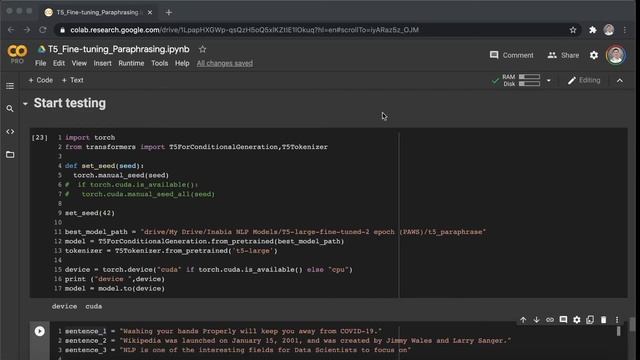Image resolution: width=640 pixels, height=360 pixels.
Task: Open the find and replace search icon
Action: point(10,109)
